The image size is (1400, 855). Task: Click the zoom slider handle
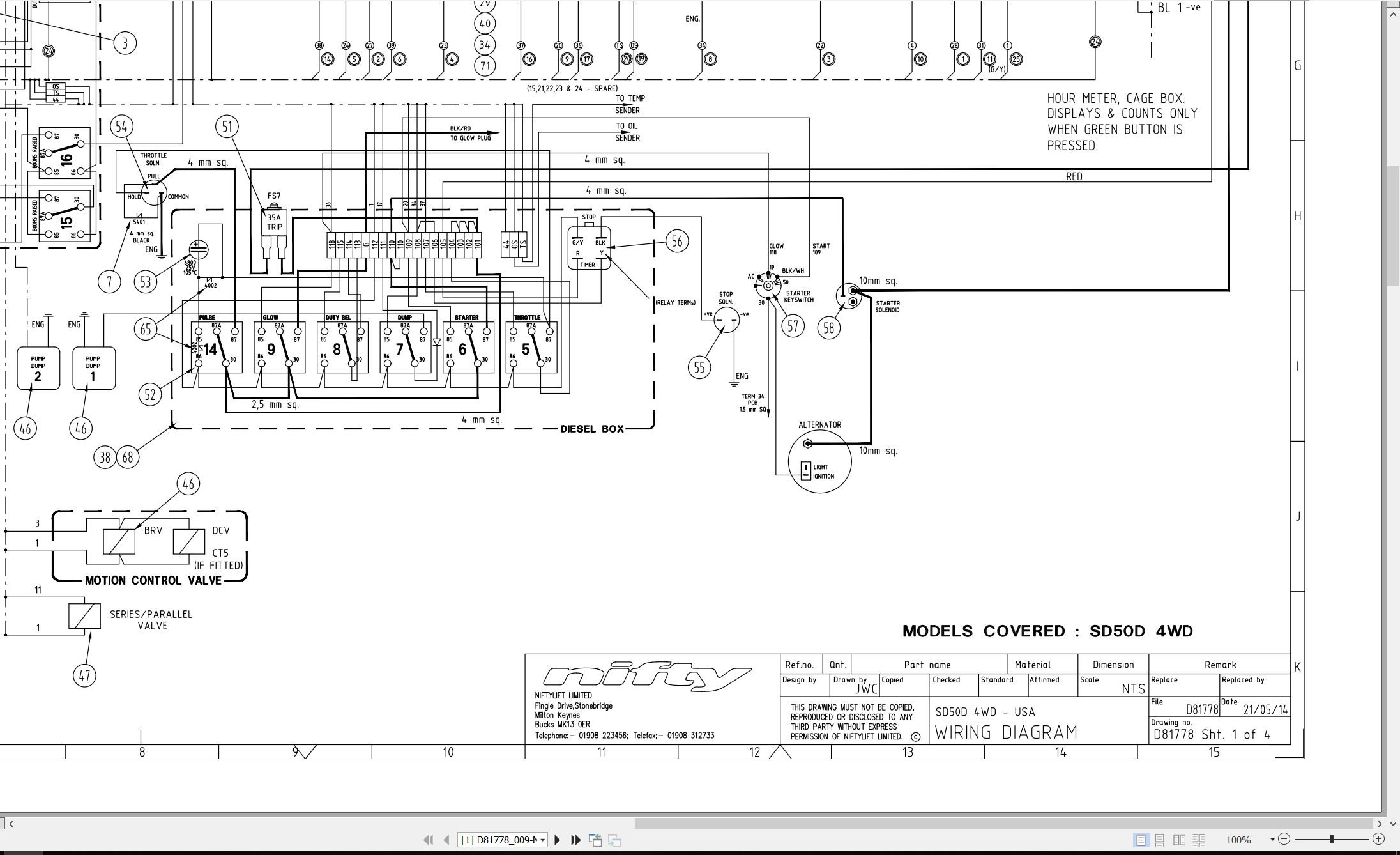pos(1332,839)
